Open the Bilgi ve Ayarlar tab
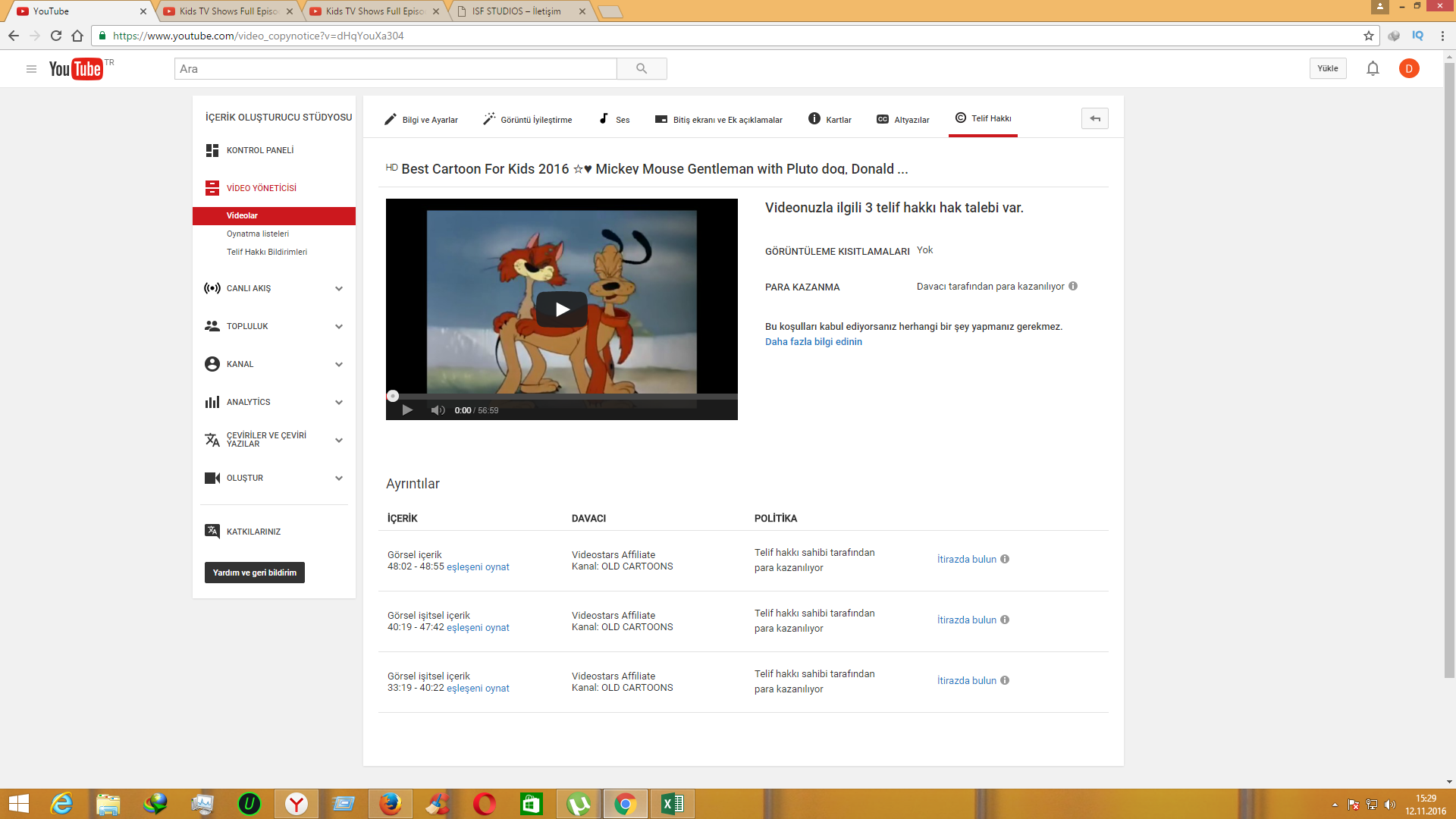The height and width of the screenshot is (819, 1456). pos(421,119)
